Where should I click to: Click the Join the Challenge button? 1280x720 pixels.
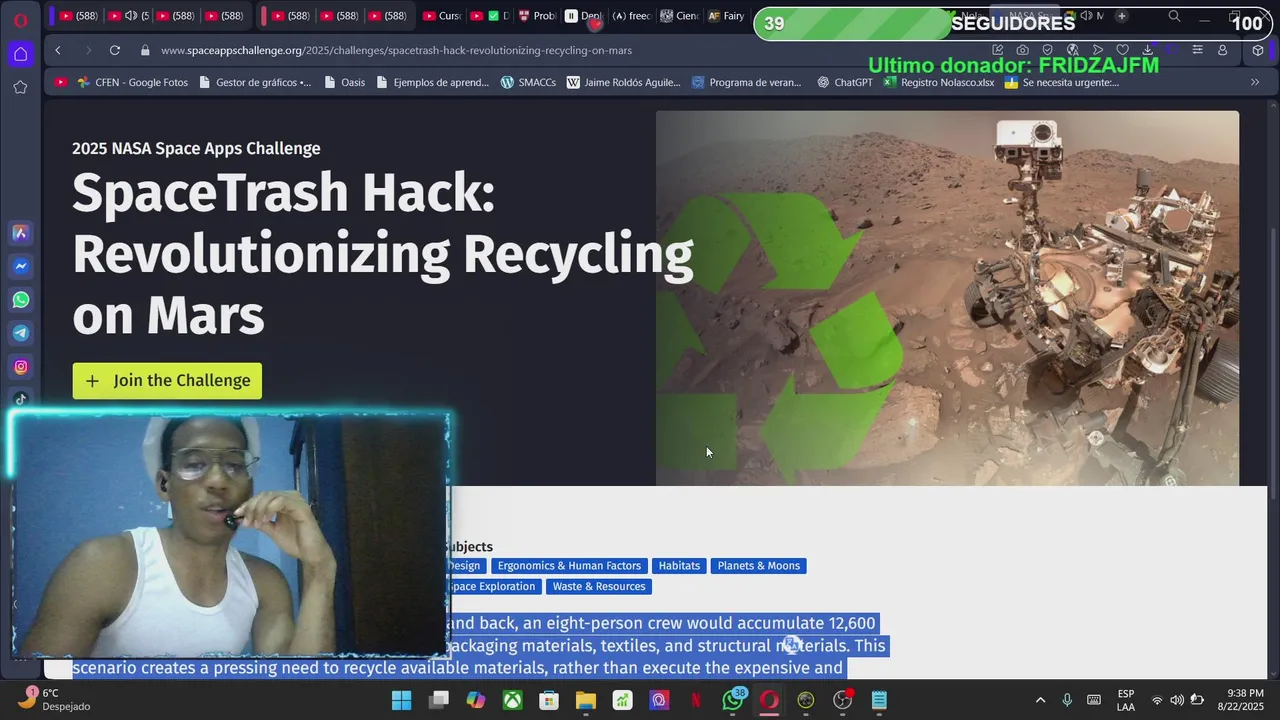click(x=167, y=380)
